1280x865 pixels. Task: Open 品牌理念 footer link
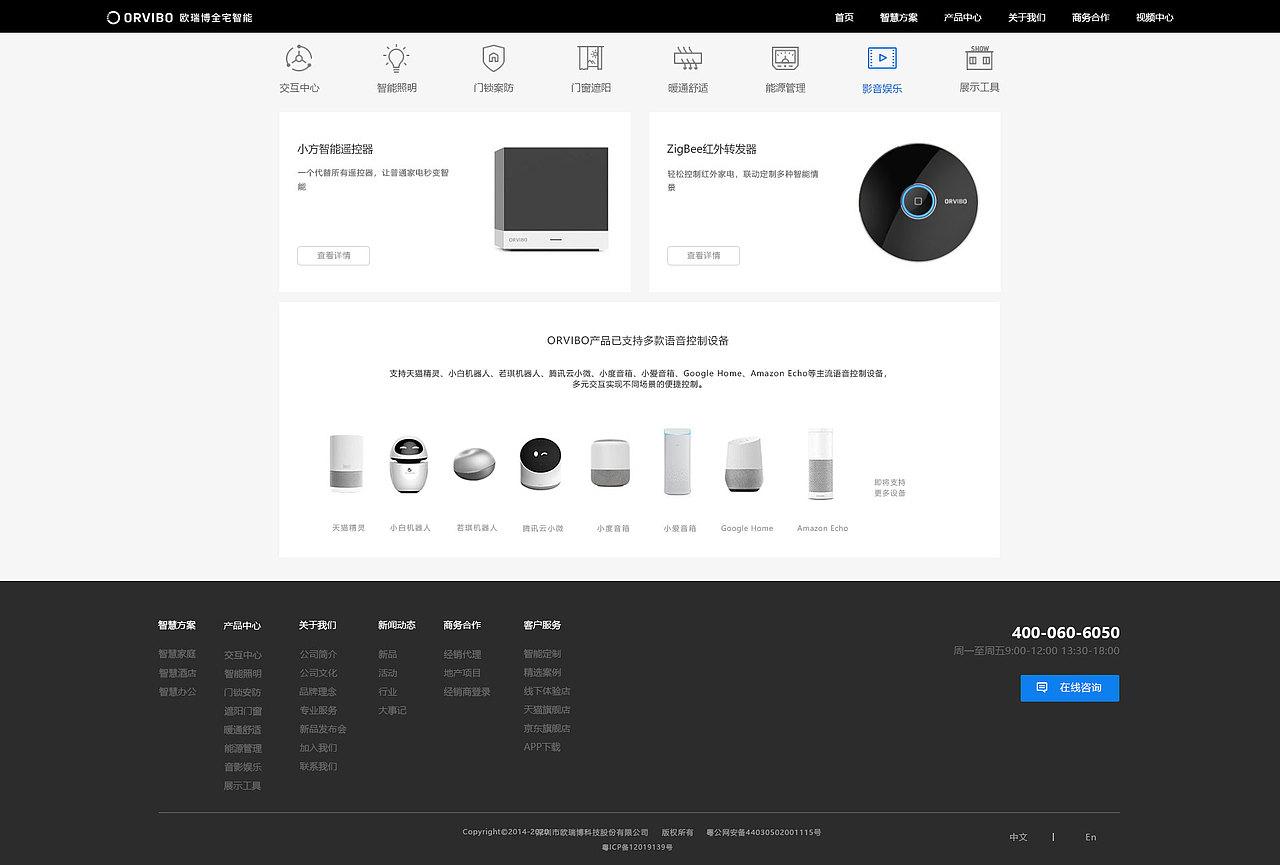click(318, 692)
